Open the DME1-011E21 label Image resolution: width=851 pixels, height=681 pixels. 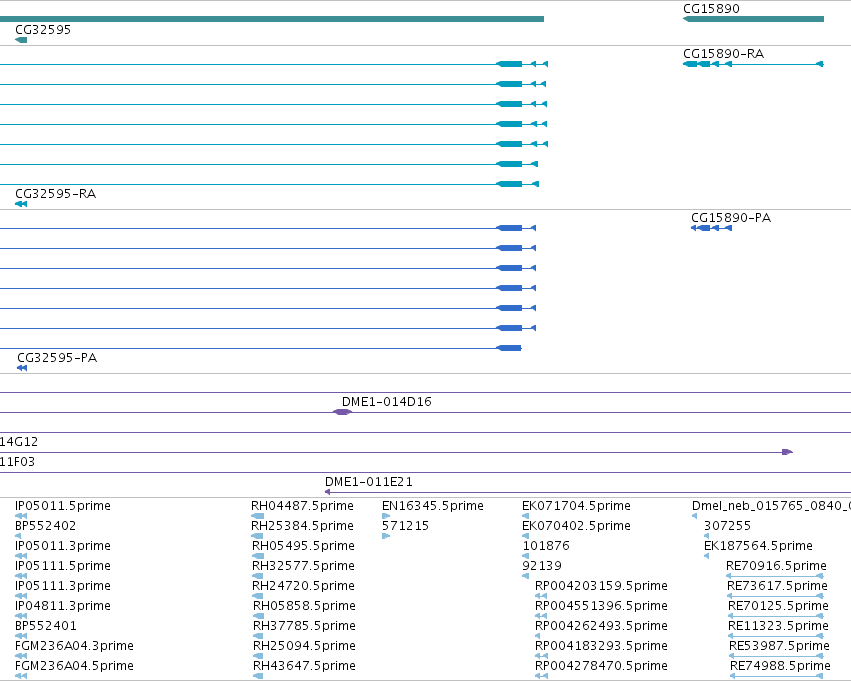(x=369, y=481)
